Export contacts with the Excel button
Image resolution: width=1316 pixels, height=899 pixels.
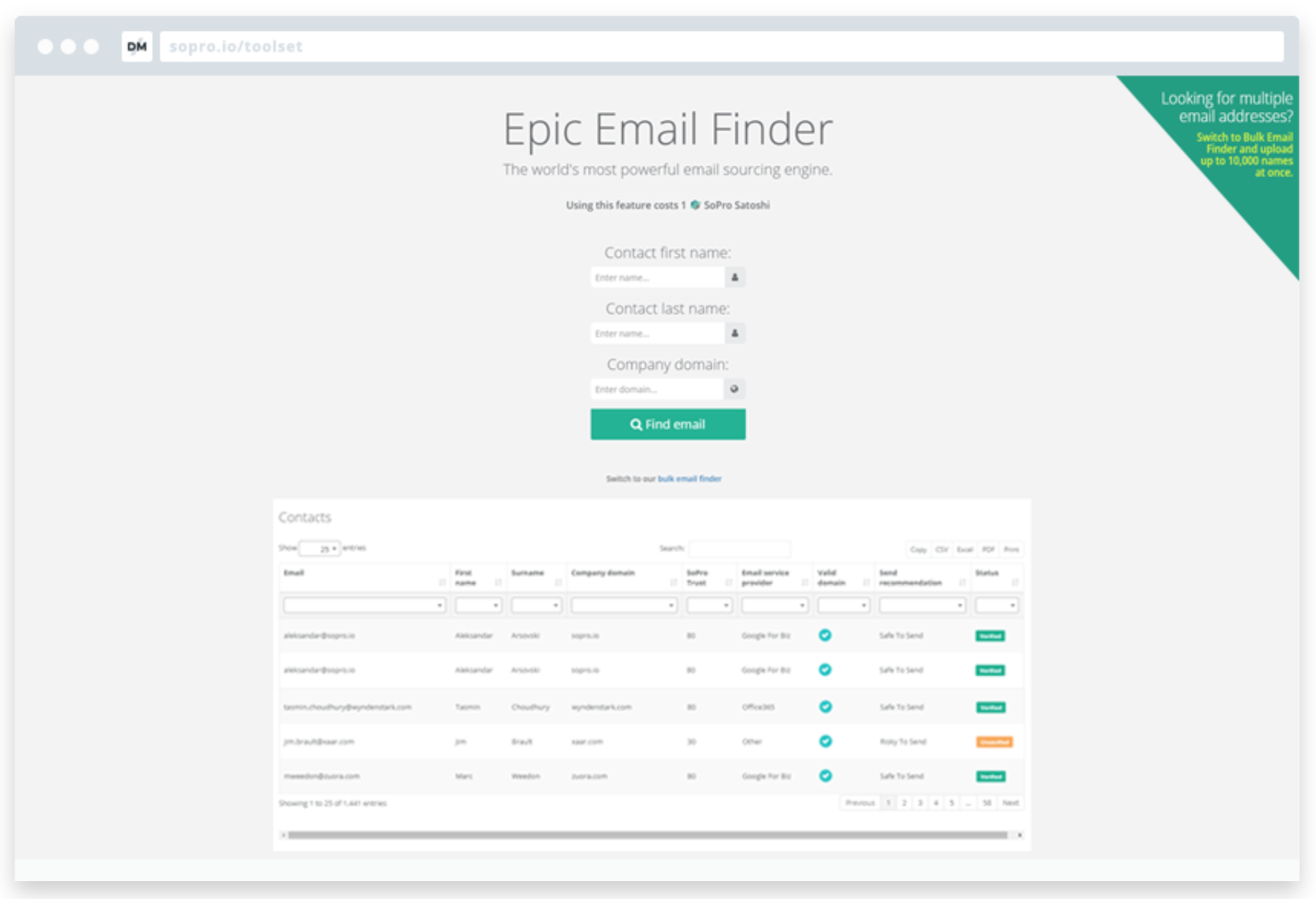(x=965, y=550)
